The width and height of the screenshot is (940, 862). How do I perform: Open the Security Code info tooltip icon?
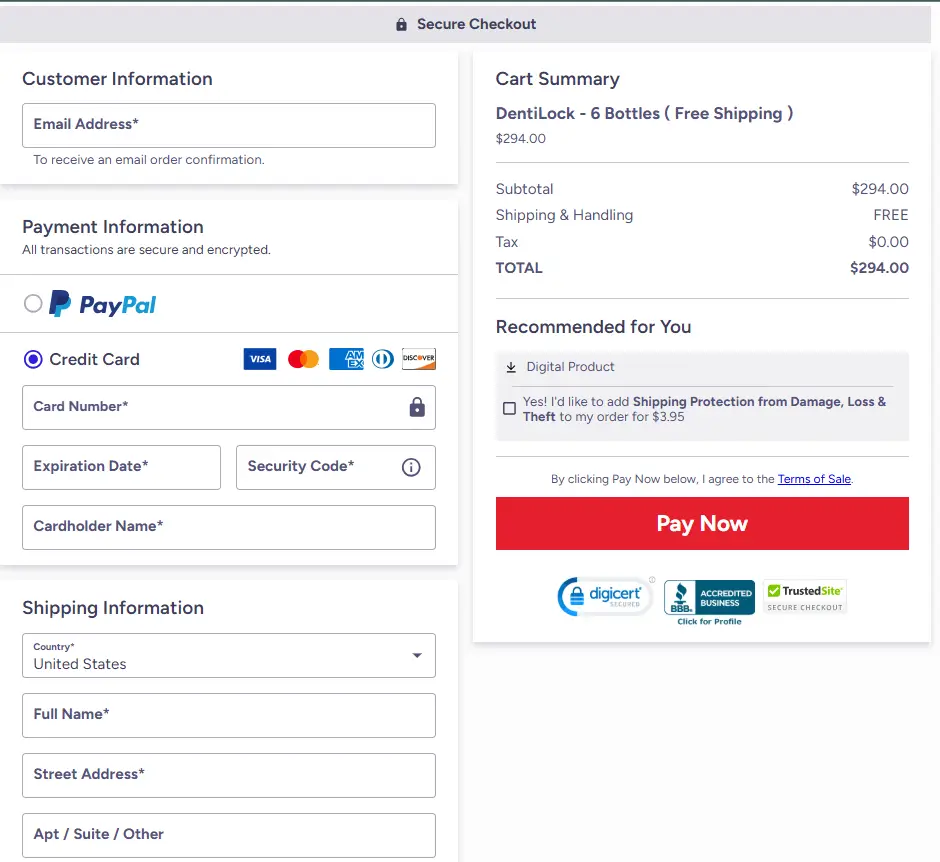411,467
